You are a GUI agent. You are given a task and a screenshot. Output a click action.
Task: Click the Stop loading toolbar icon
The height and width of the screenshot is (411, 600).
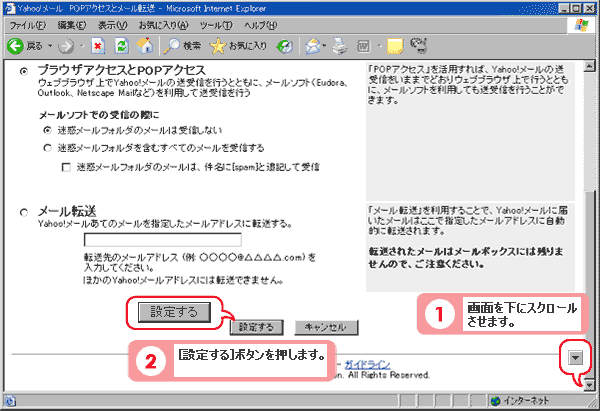[98, 46]
